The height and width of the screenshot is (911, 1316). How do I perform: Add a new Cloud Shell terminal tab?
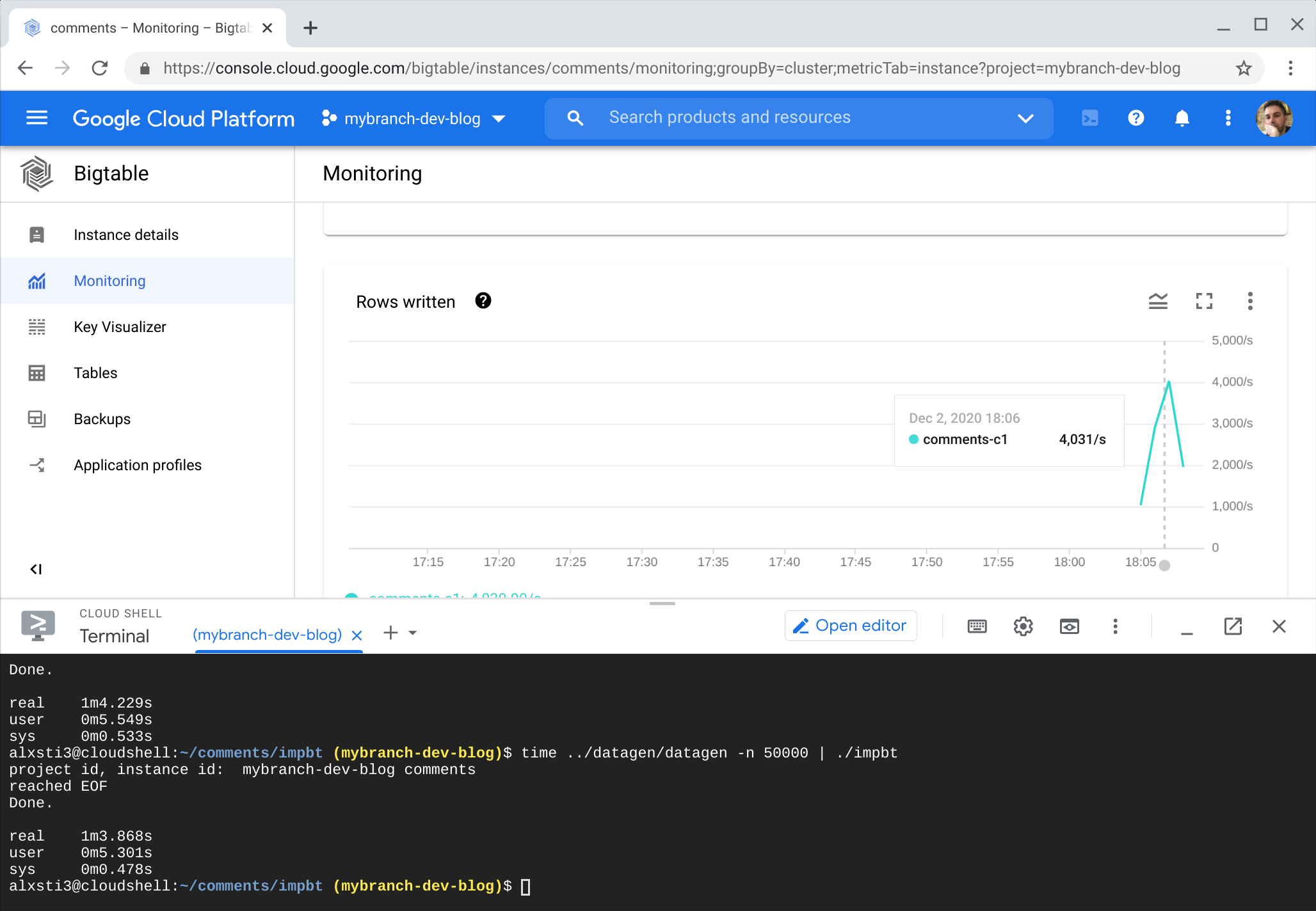coord(390,633)
